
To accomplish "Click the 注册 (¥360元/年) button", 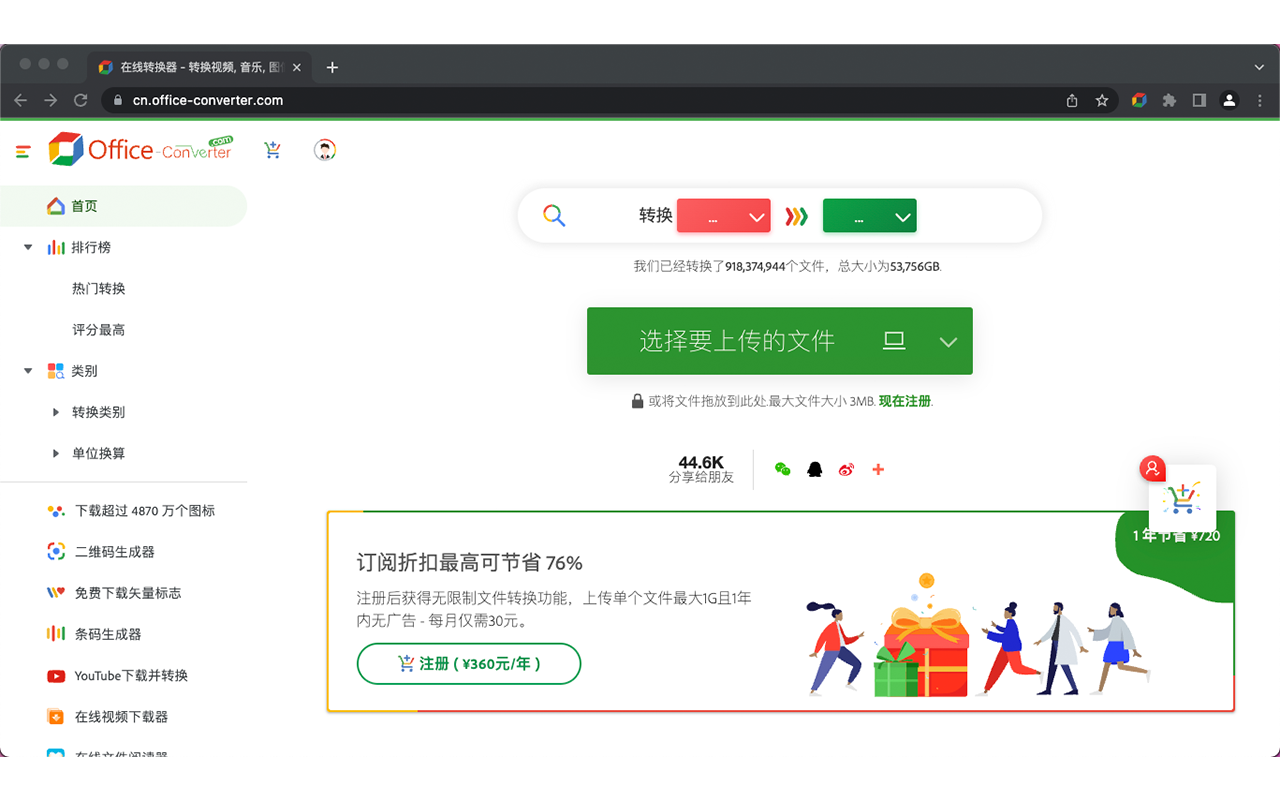I will pos(468,663).
